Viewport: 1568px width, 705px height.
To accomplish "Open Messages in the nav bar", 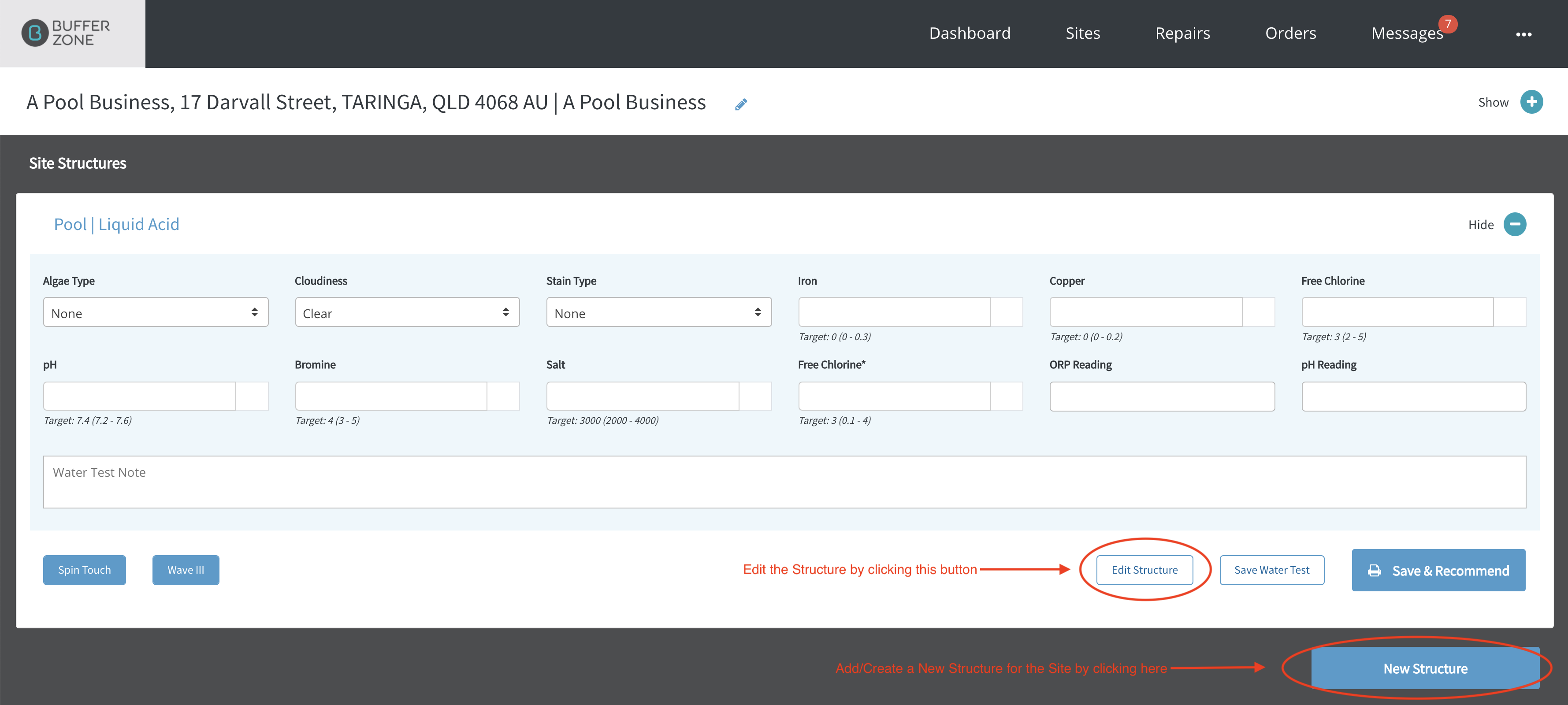I will (1407, 33).
